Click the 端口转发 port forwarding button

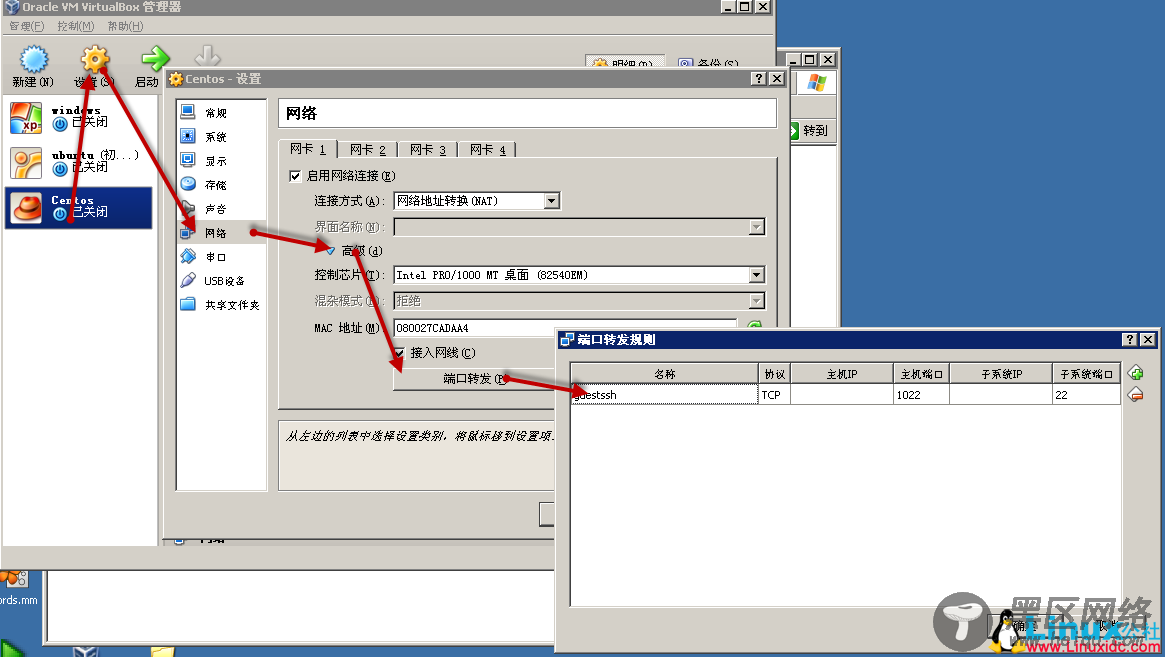(x=474, y=379)
